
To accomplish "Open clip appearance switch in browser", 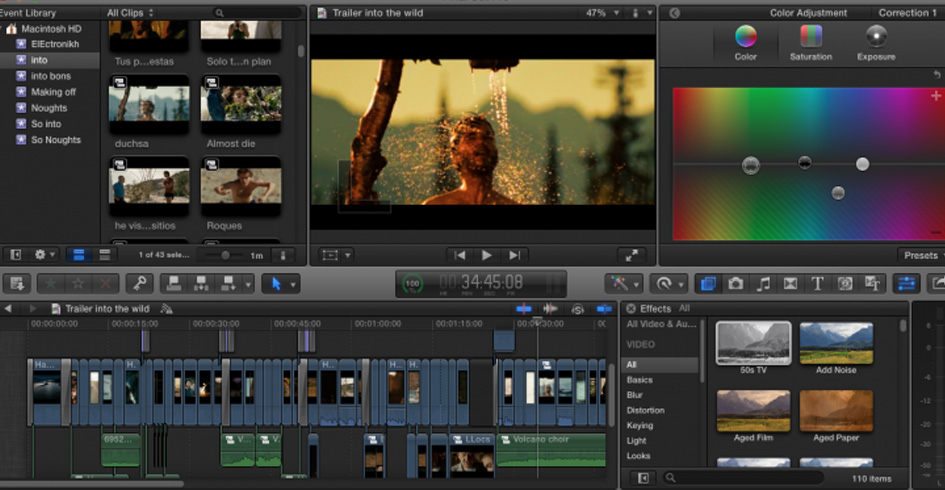I will pos(283,256).
